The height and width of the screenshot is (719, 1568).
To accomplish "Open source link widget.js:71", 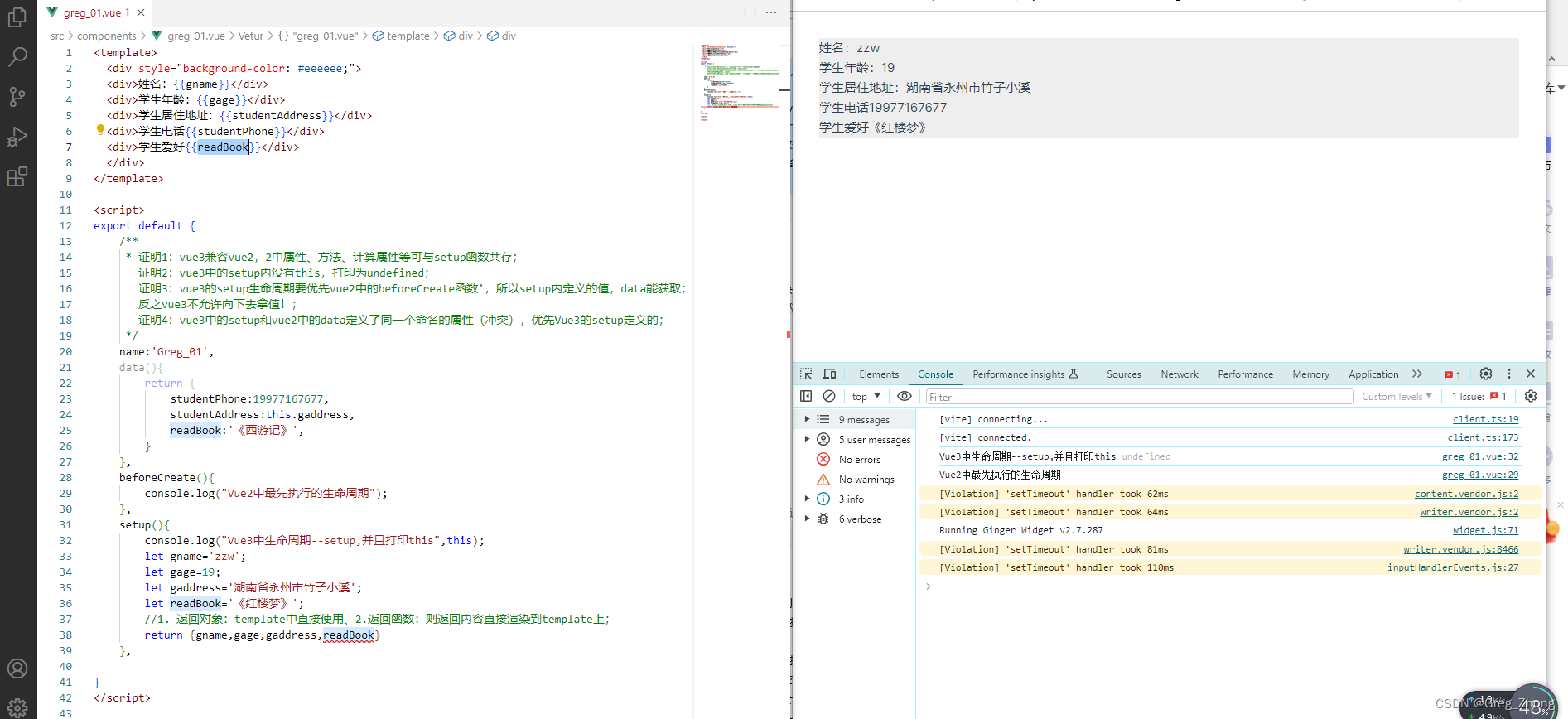I will [1485, 530].
